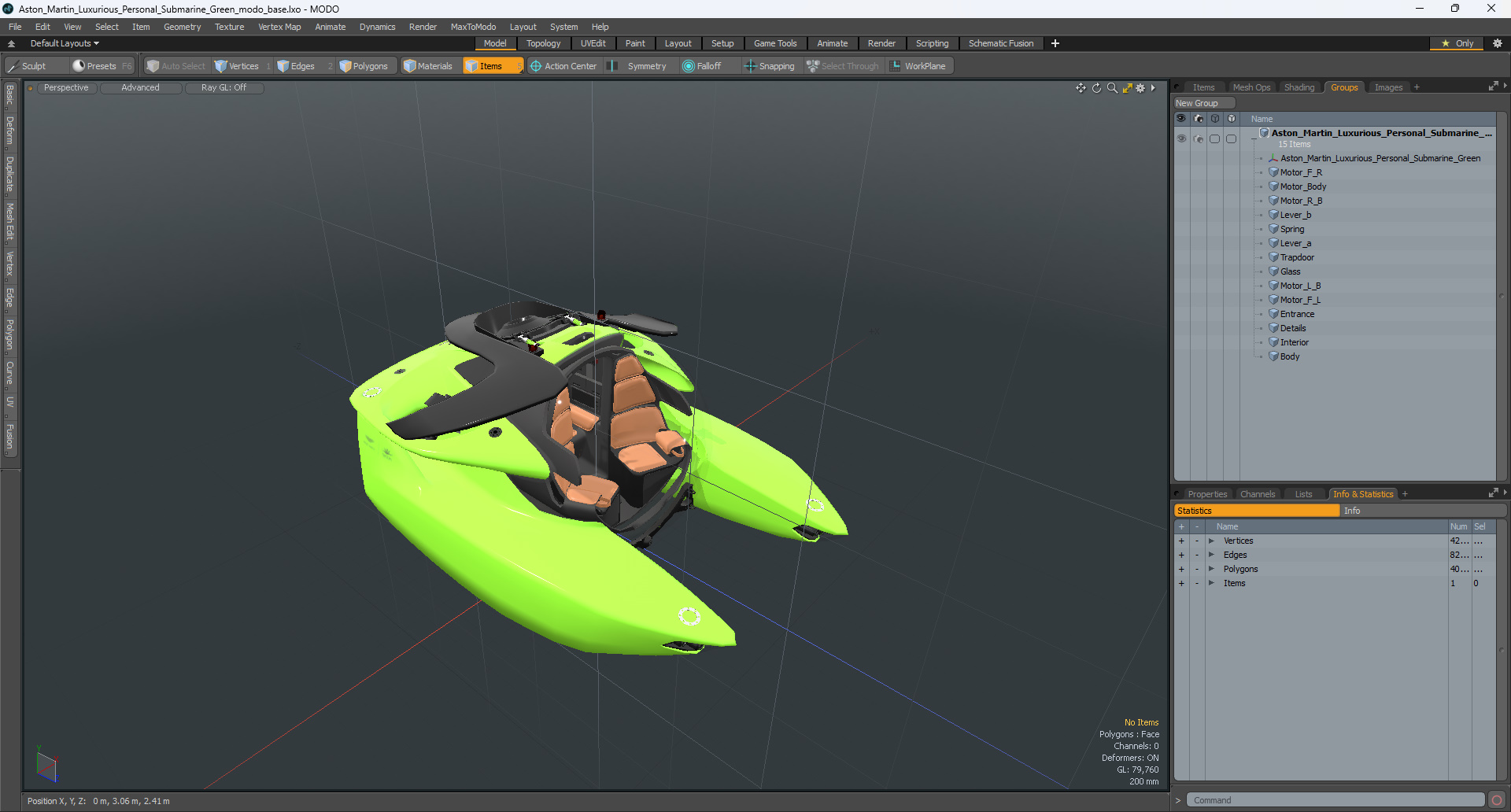Open the Geometry menu
Screen dimensions: 1511x812
[182, 27]
